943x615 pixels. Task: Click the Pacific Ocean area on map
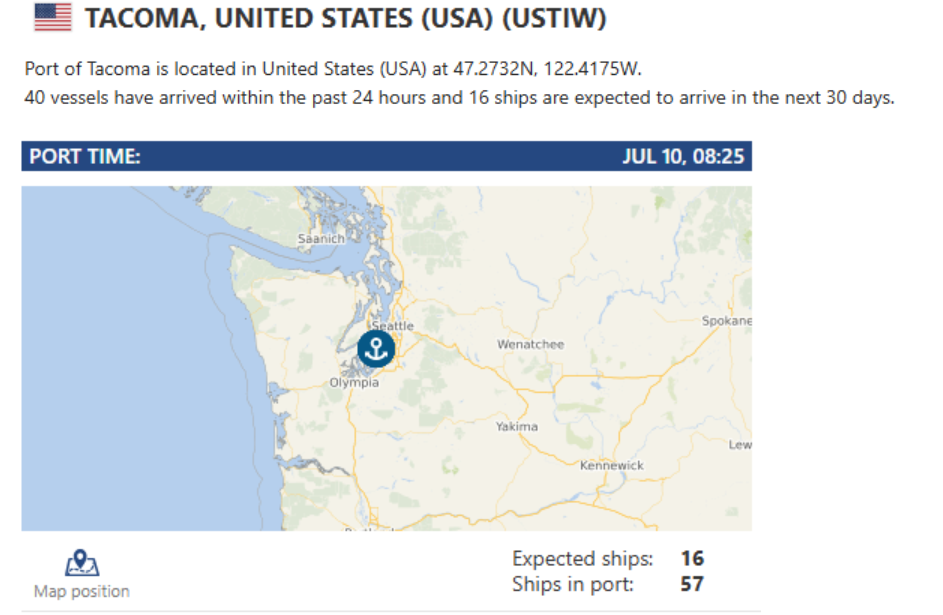[x=120, y=373]
